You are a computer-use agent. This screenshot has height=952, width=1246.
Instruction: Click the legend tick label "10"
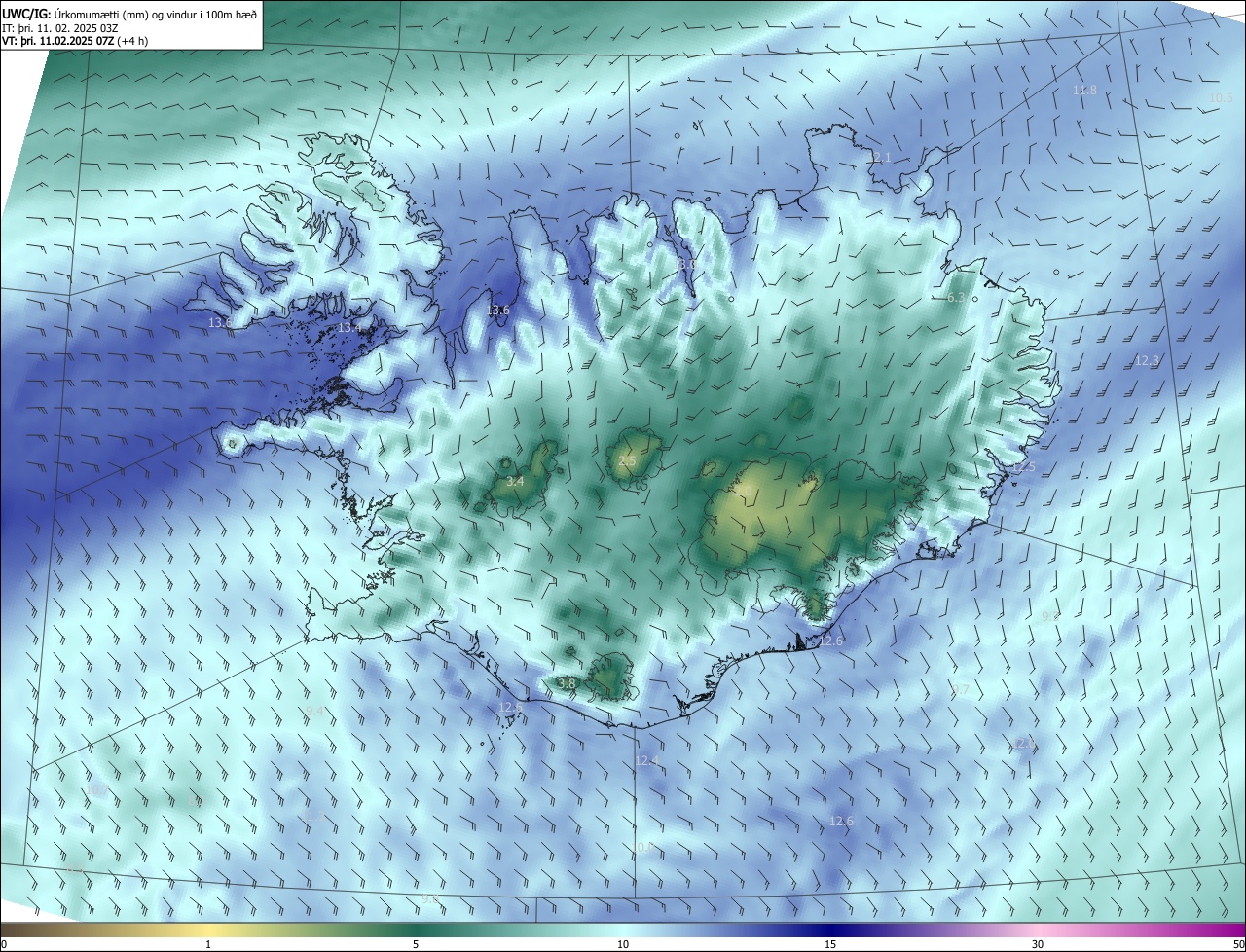[x=623, y=944]
